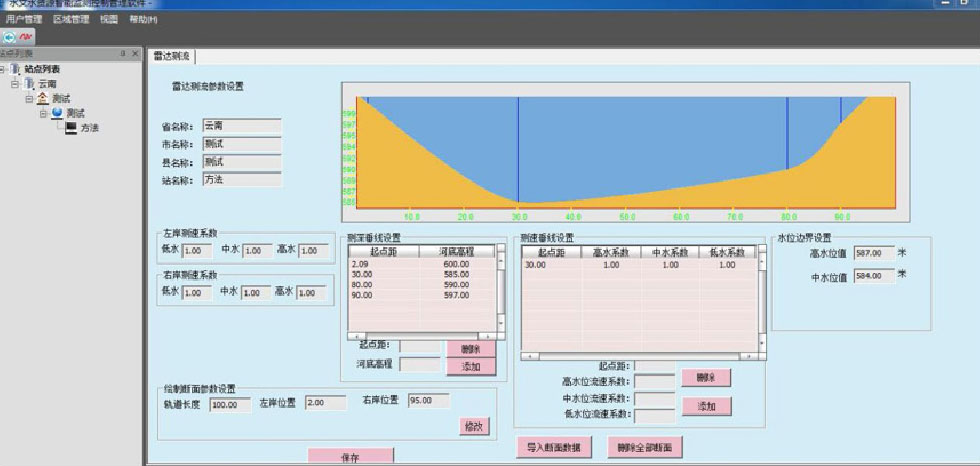The image size is (980, 466).
Task: Click the 低水系数 column header
Action: coord(728,252)
